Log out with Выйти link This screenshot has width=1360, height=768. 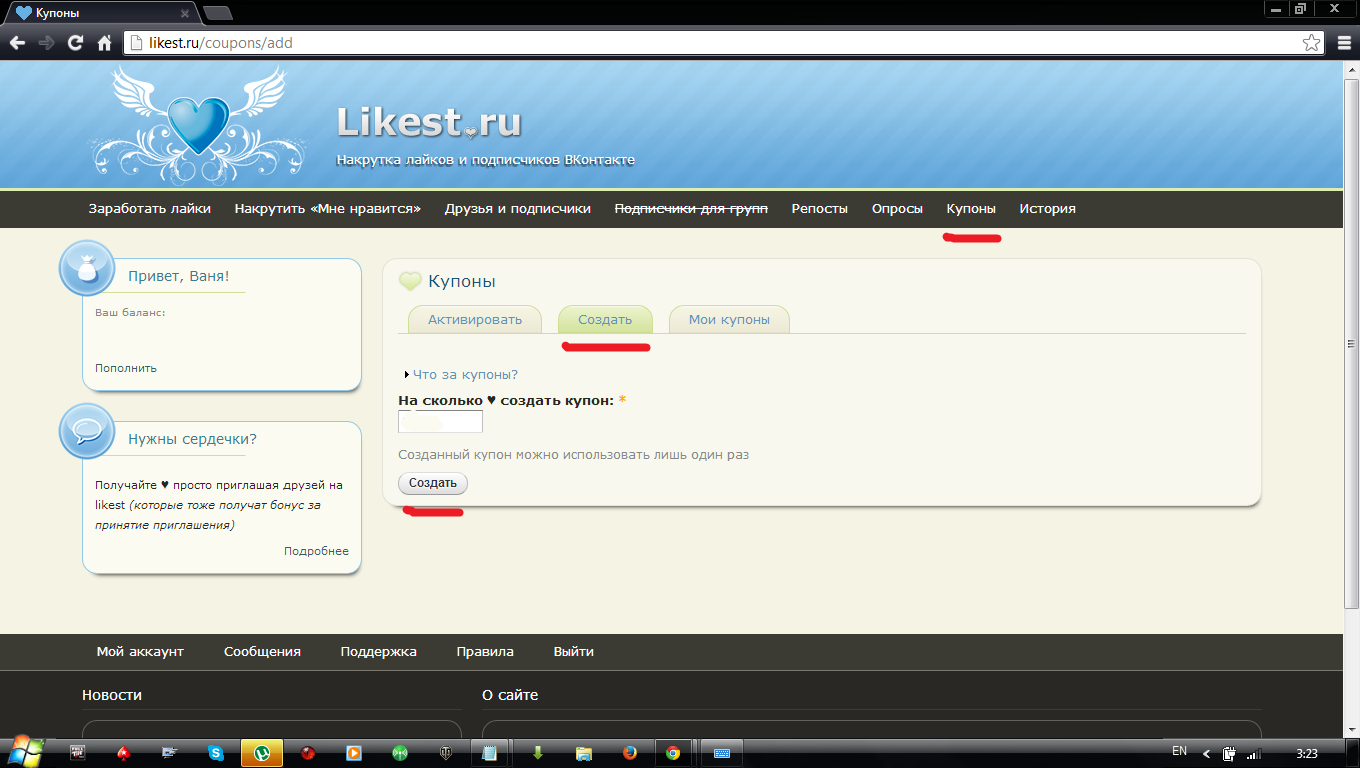pos(574,651)
